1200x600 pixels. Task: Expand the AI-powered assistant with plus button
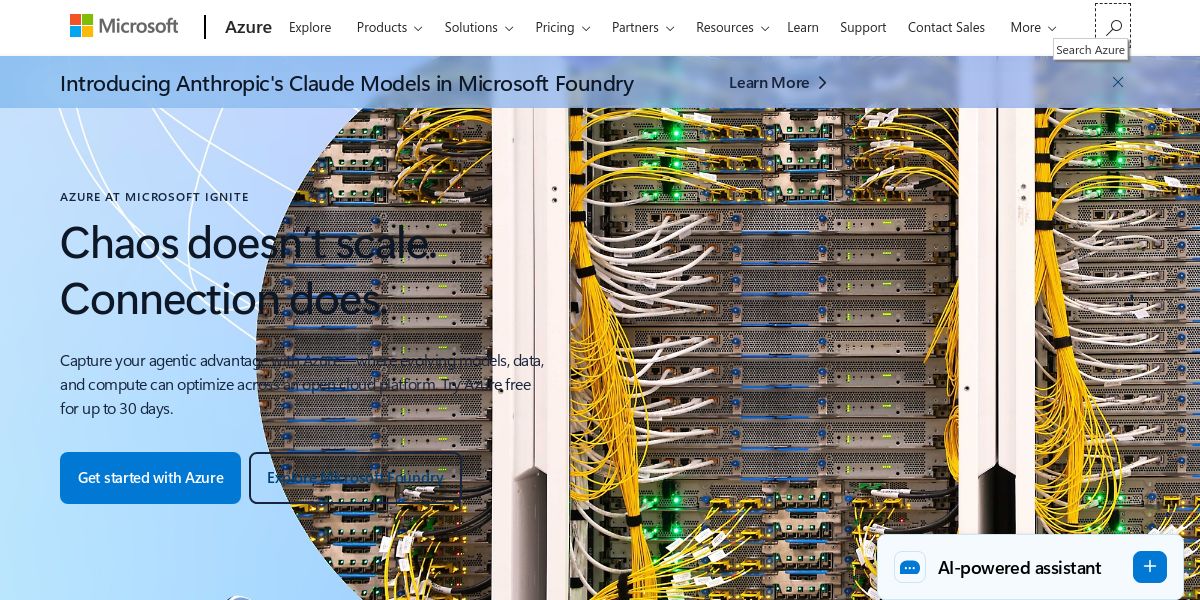click(x=1150, y=567)
